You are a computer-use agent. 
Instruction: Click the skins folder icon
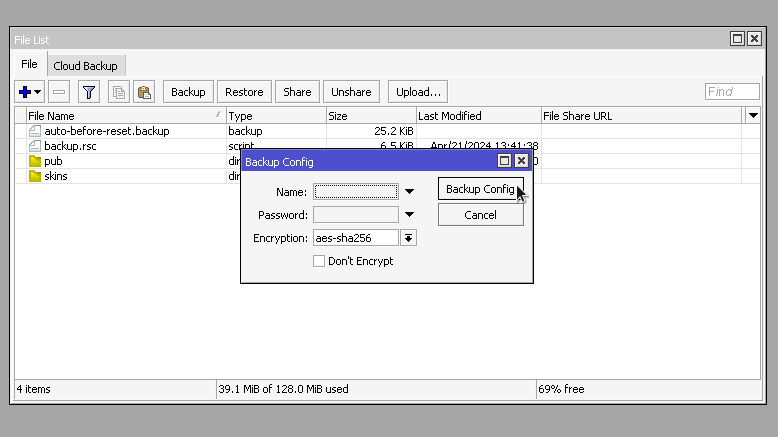pyautogui.click(x=35, y=176)
